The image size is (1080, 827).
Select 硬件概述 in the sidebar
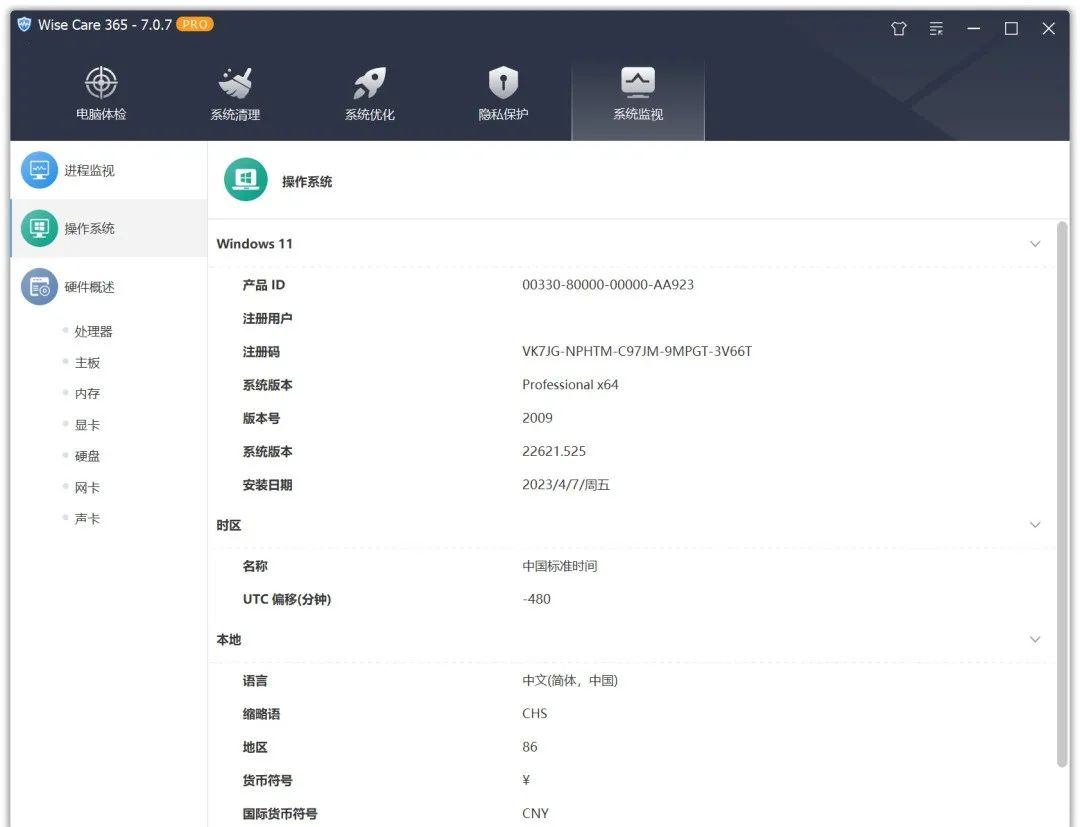pos(90,286)
